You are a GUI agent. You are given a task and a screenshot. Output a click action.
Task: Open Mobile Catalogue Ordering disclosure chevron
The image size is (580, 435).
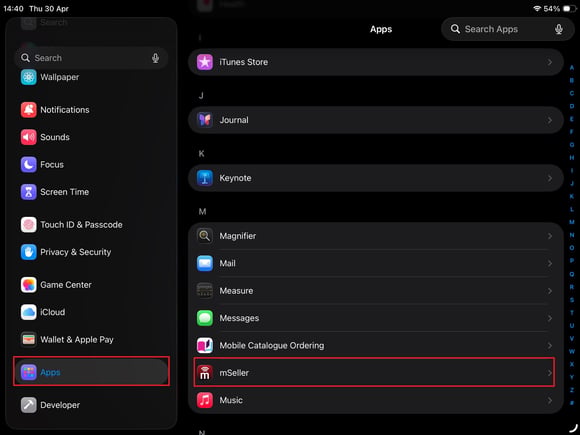(x=550, y=346)
